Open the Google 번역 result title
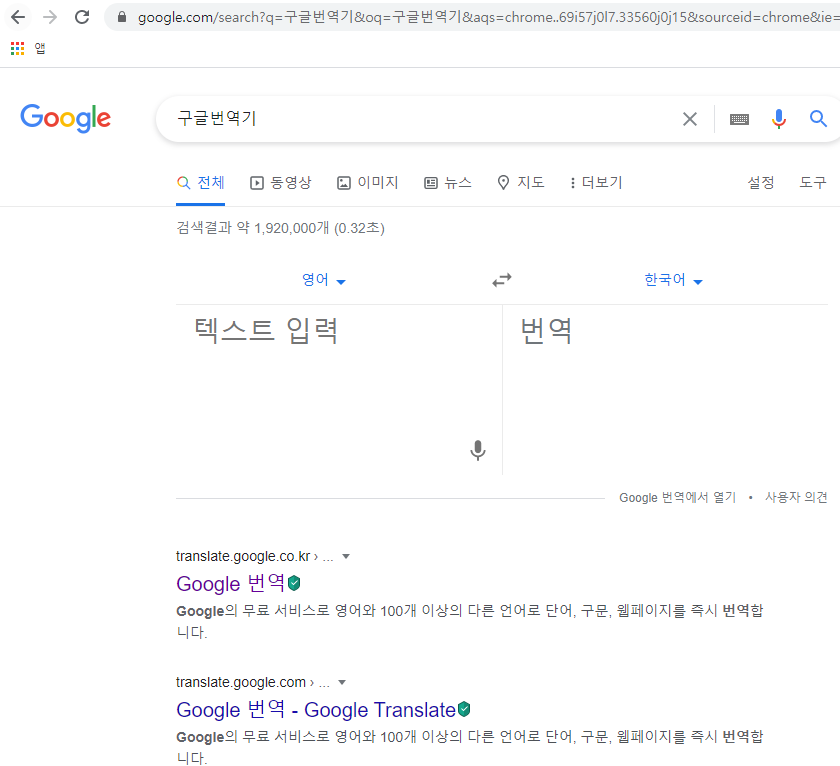The width and height of the screenshot is (840, 766). (230, 583)
